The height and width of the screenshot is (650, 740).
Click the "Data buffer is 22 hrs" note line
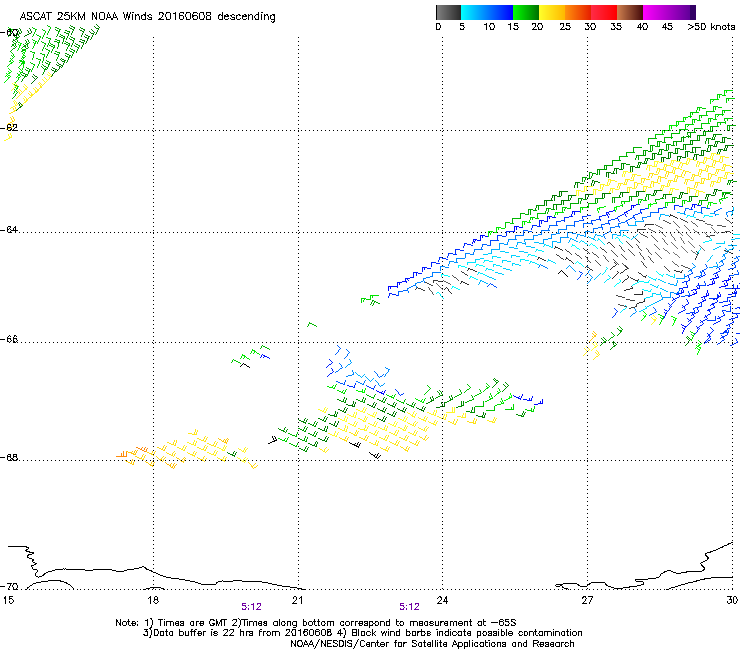coord(362,633)
